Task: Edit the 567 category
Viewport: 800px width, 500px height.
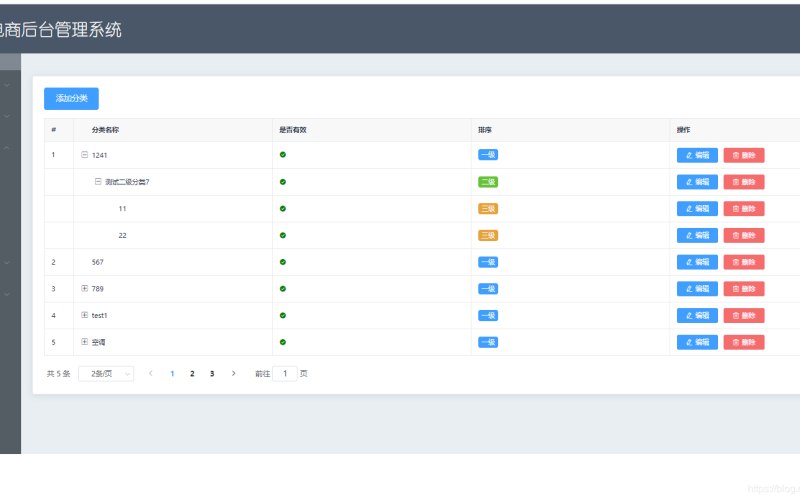Action: coord(697,262)
